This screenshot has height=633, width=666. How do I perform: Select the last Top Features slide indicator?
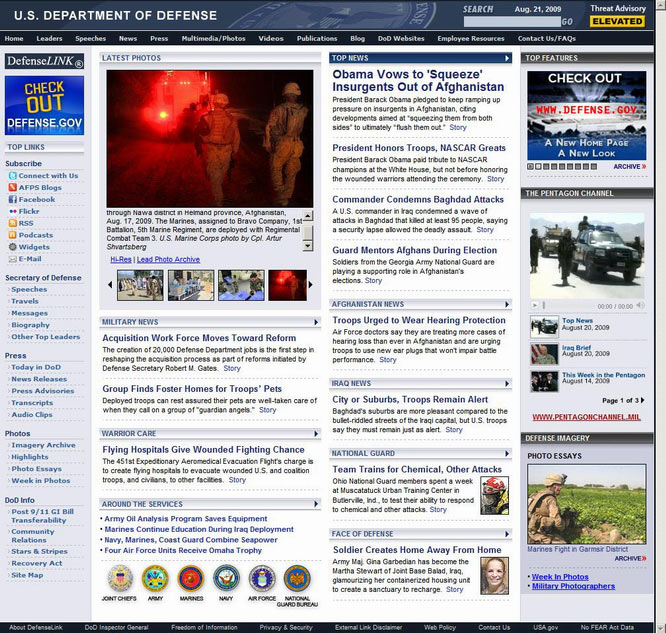[594, 167]
